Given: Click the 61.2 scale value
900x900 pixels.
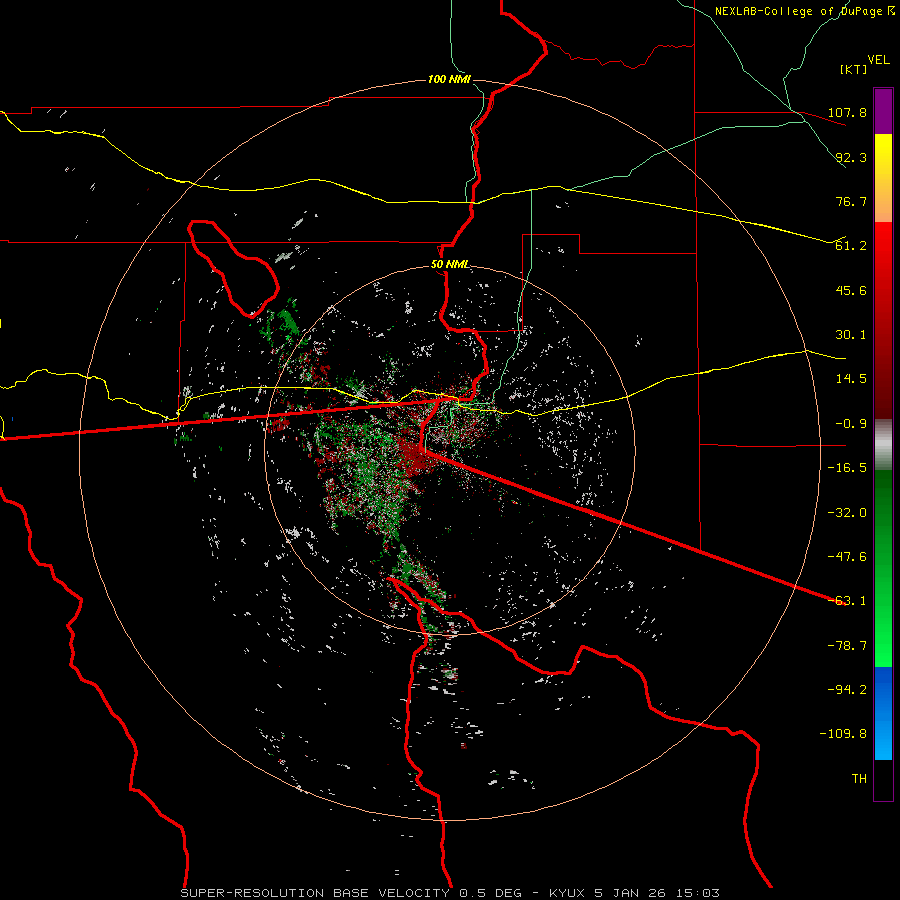Looking at the screenshot, I should tap(851, 246).
